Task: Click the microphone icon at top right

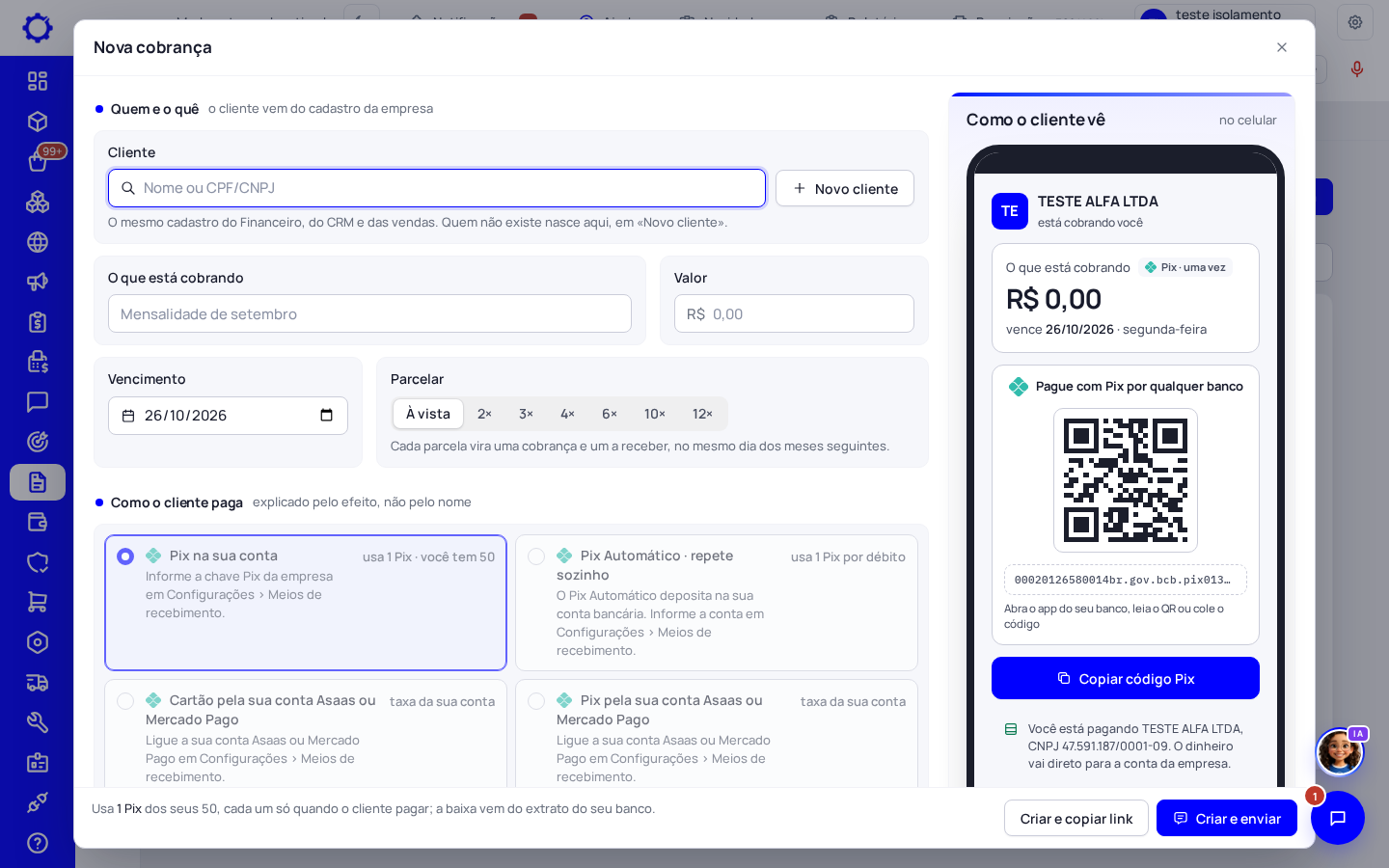Action: (x=1357, y=68)
